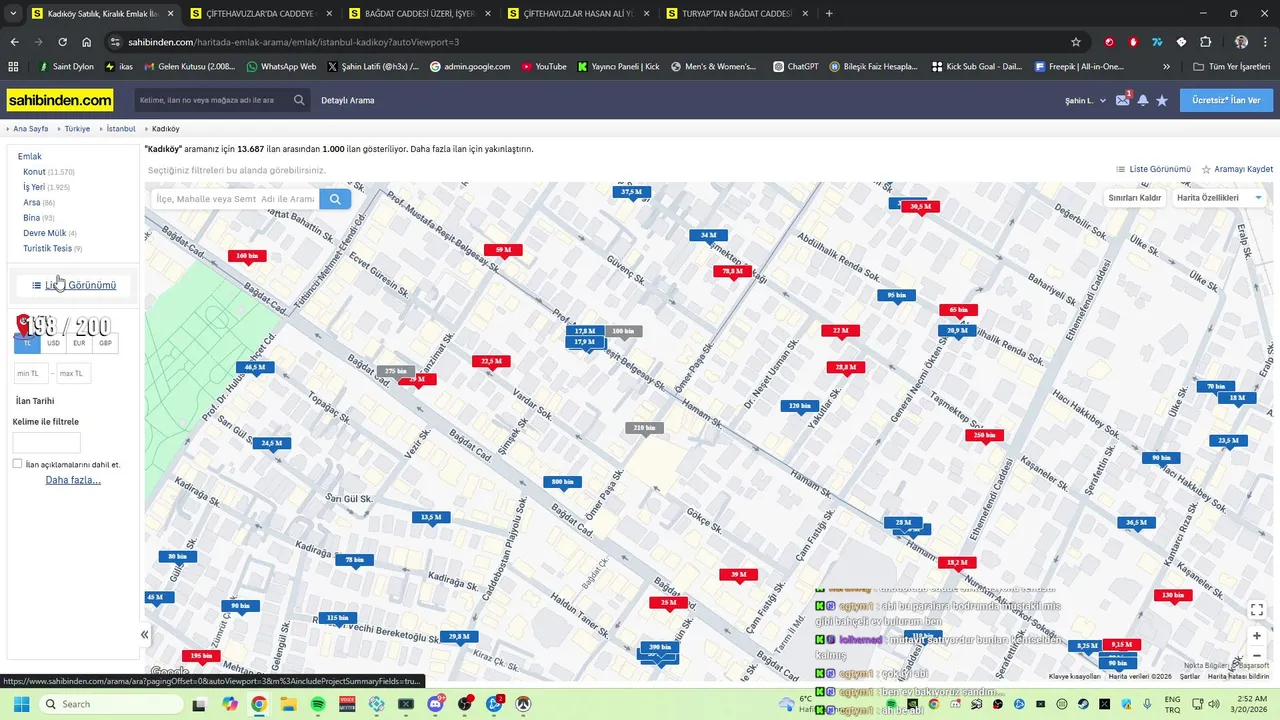1280x720 pixels.
Task: Open favorites star icon in header
Action: pos(1162,100)
